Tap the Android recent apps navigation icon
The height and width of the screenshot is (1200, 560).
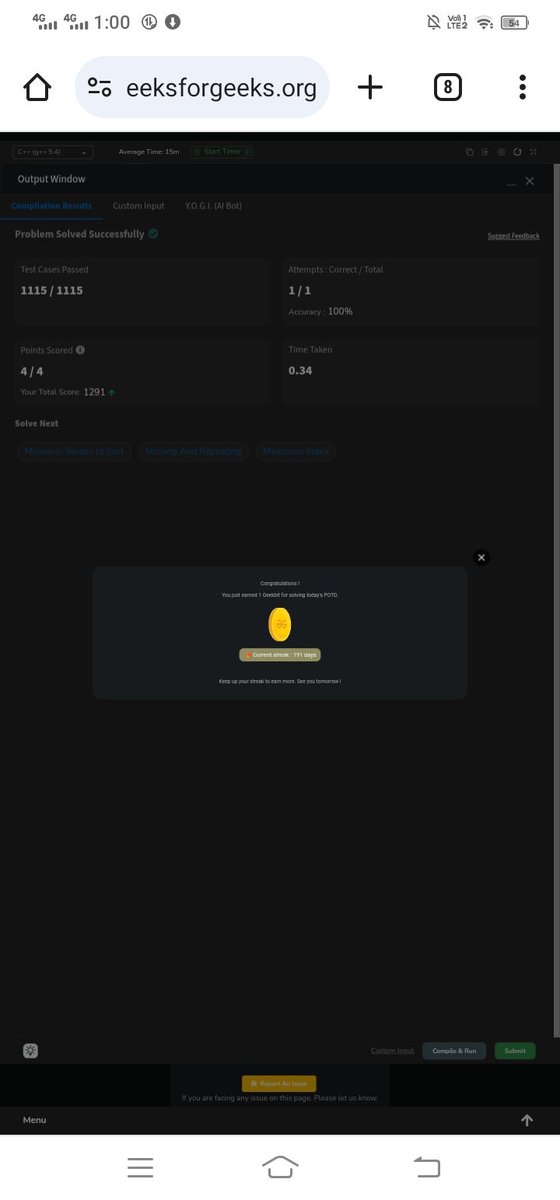(140, 1167)
